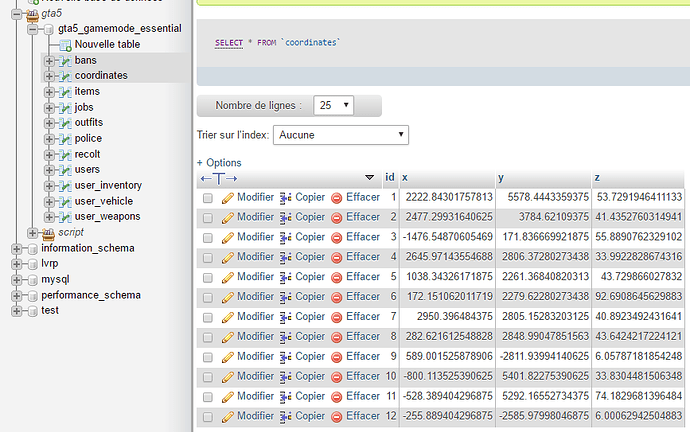This screenshot has height=432, width=690.
Task: Click the z value 55.8890762329102
Action: (x=639, y=237)
